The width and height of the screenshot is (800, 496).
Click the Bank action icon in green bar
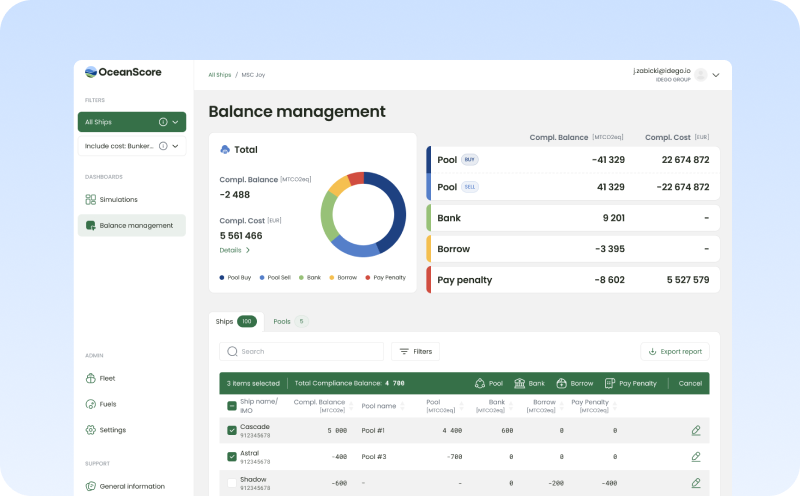[x=520, y=383]
